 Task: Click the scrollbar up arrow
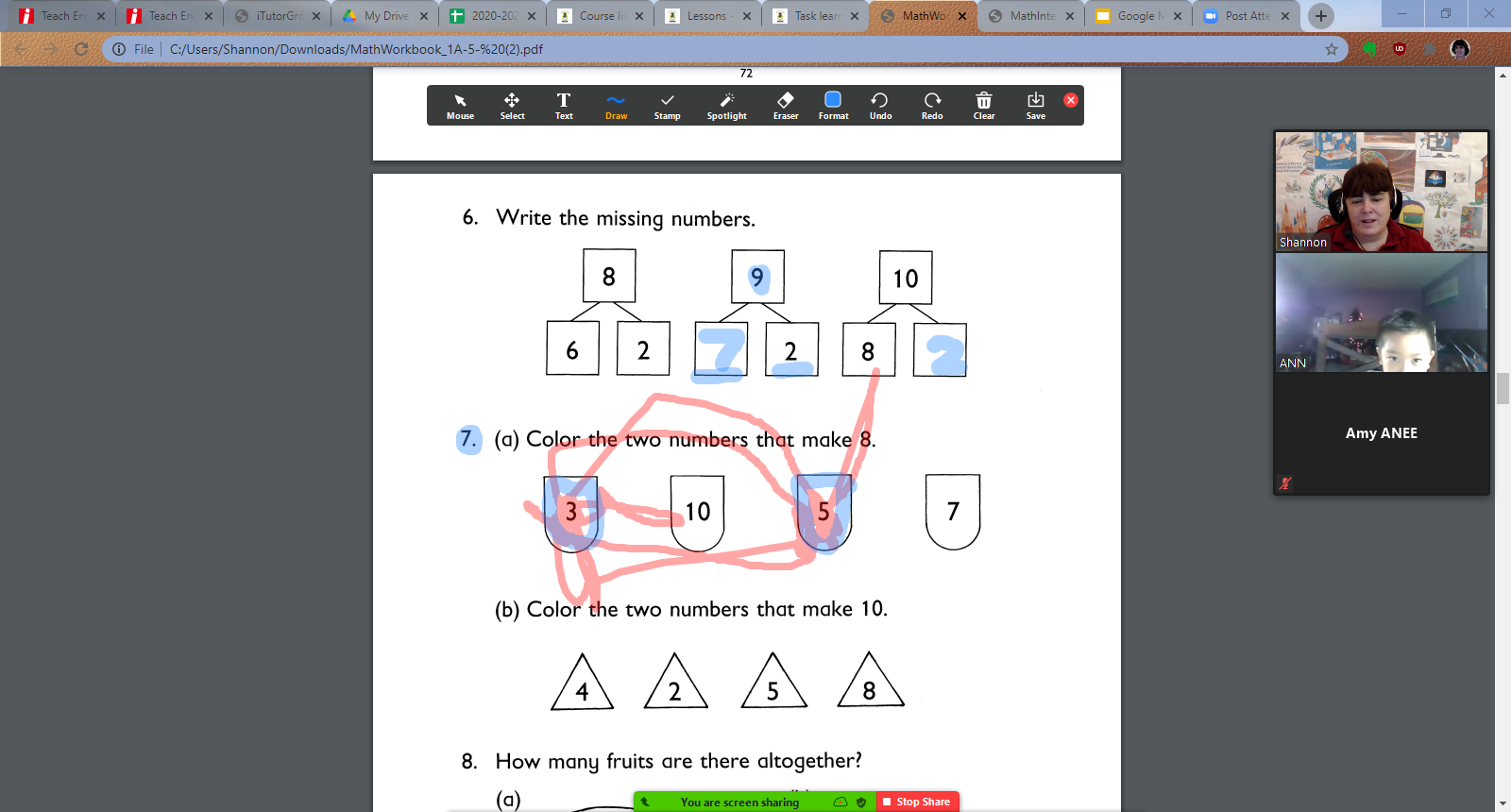pos(1503,75)
